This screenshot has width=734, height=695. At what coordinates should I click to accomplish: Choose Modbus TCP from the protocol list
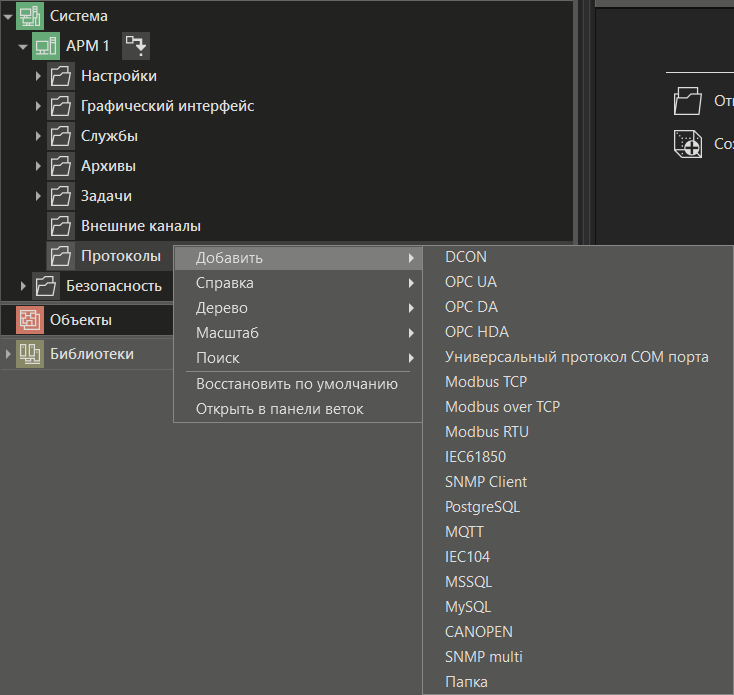point(486,382)
